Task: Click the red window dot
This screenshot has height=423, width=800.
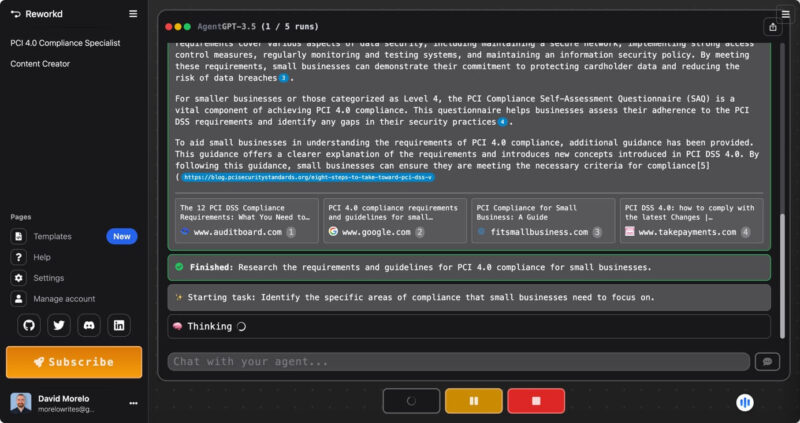Action: point(169,27)
